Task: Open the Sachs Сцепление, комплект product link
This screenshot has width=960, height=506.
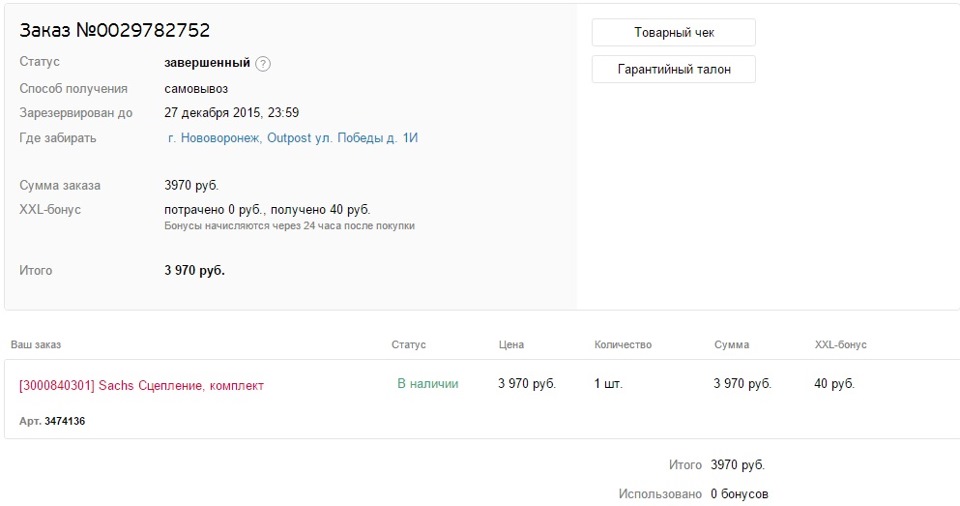Action: coord(141,385)
